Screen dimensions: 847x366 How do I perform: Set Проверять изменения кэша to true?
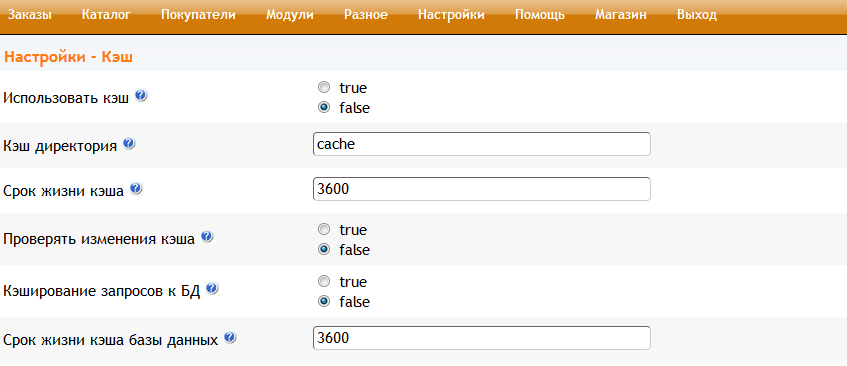[x=324, y=229]
